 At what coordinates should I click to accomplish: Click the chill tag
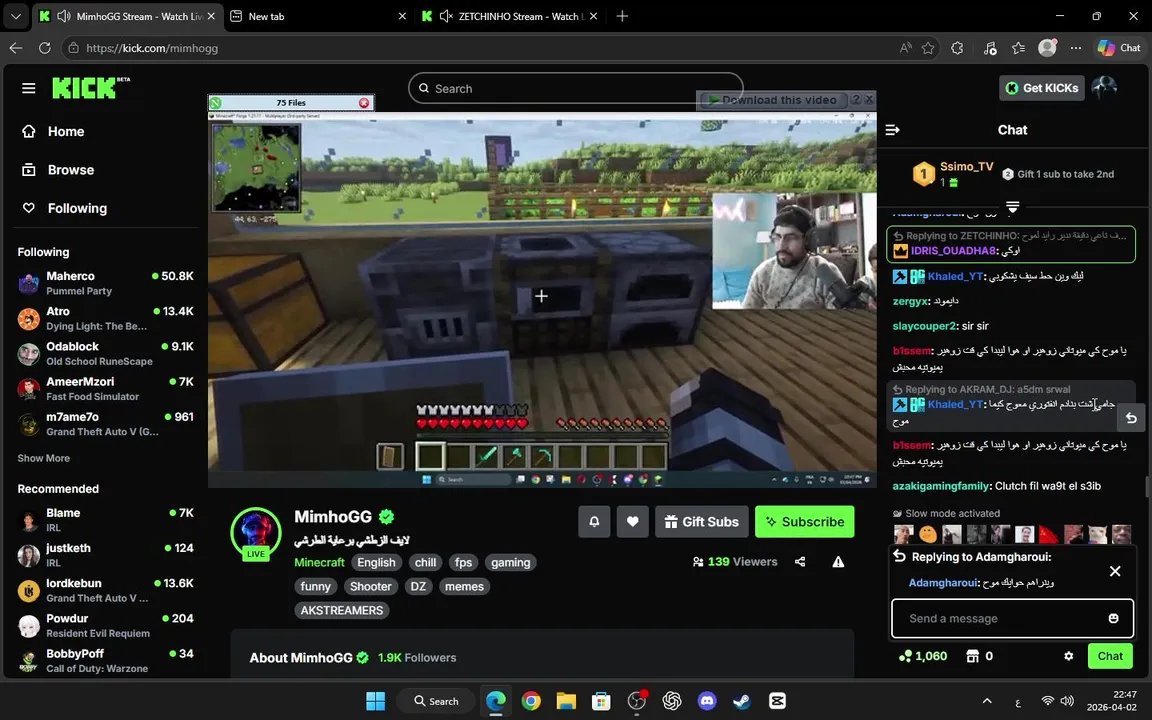425,562
